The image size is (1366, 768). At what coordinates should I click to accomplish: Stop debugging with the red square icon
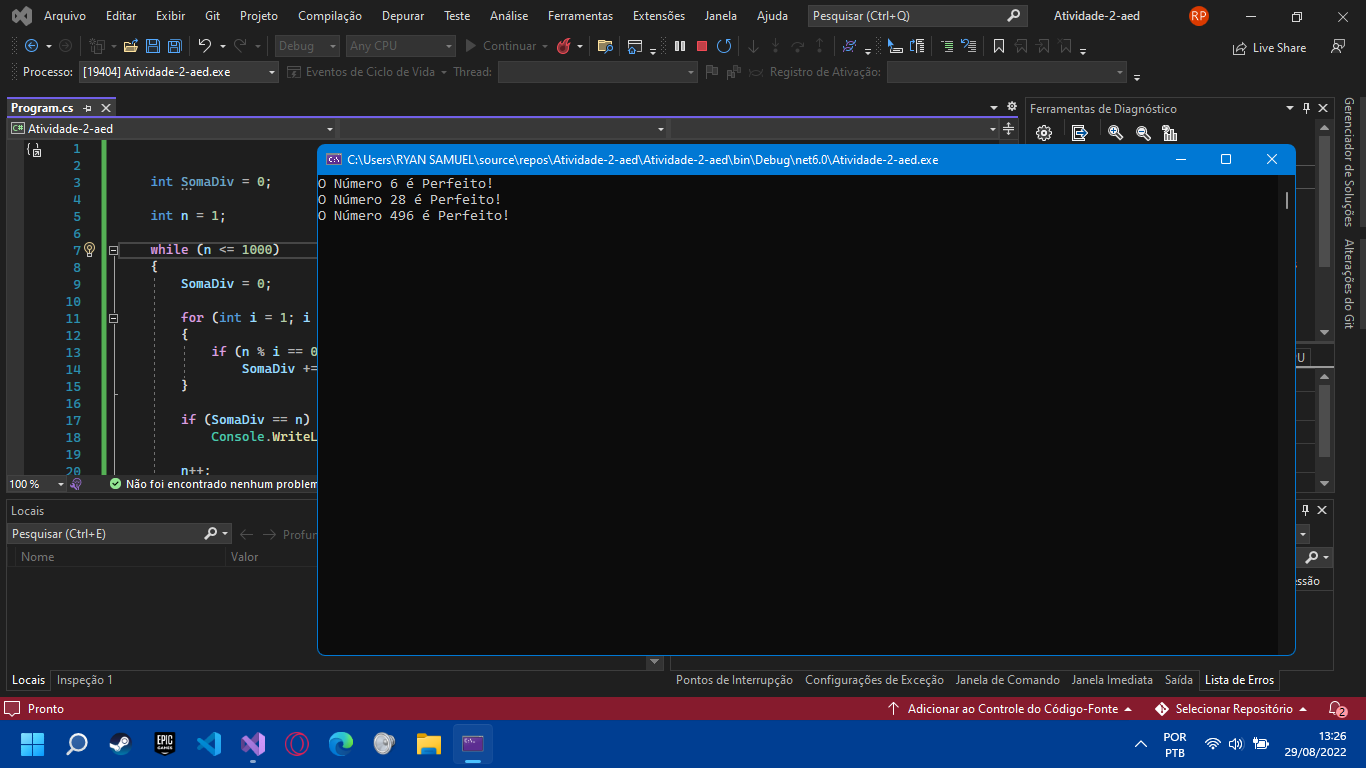click(701, 46)
